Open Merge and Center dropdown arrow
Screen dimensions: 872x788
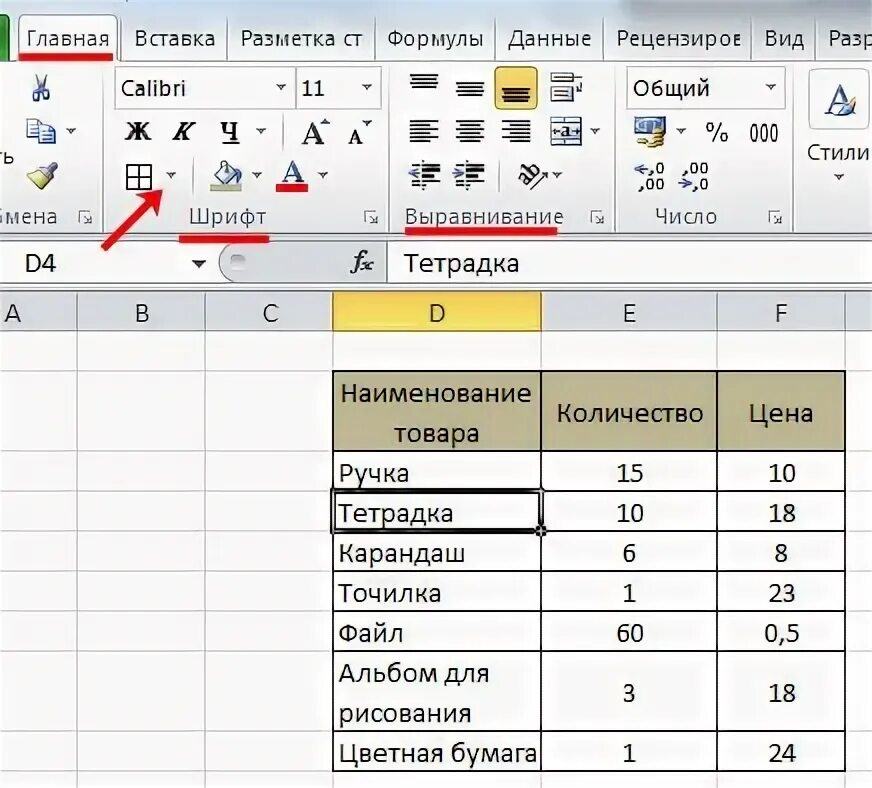[595, 131]
